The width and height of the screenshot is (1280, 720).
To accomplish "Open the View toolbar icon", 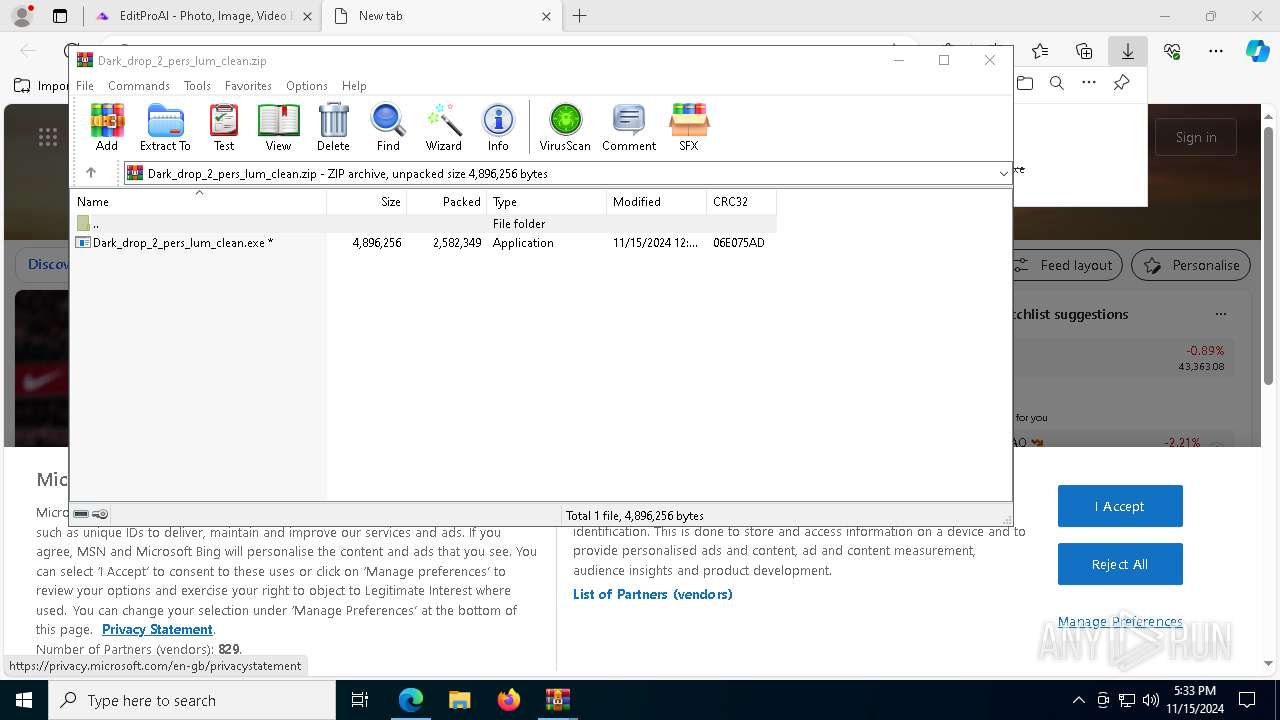I will 278,127.
